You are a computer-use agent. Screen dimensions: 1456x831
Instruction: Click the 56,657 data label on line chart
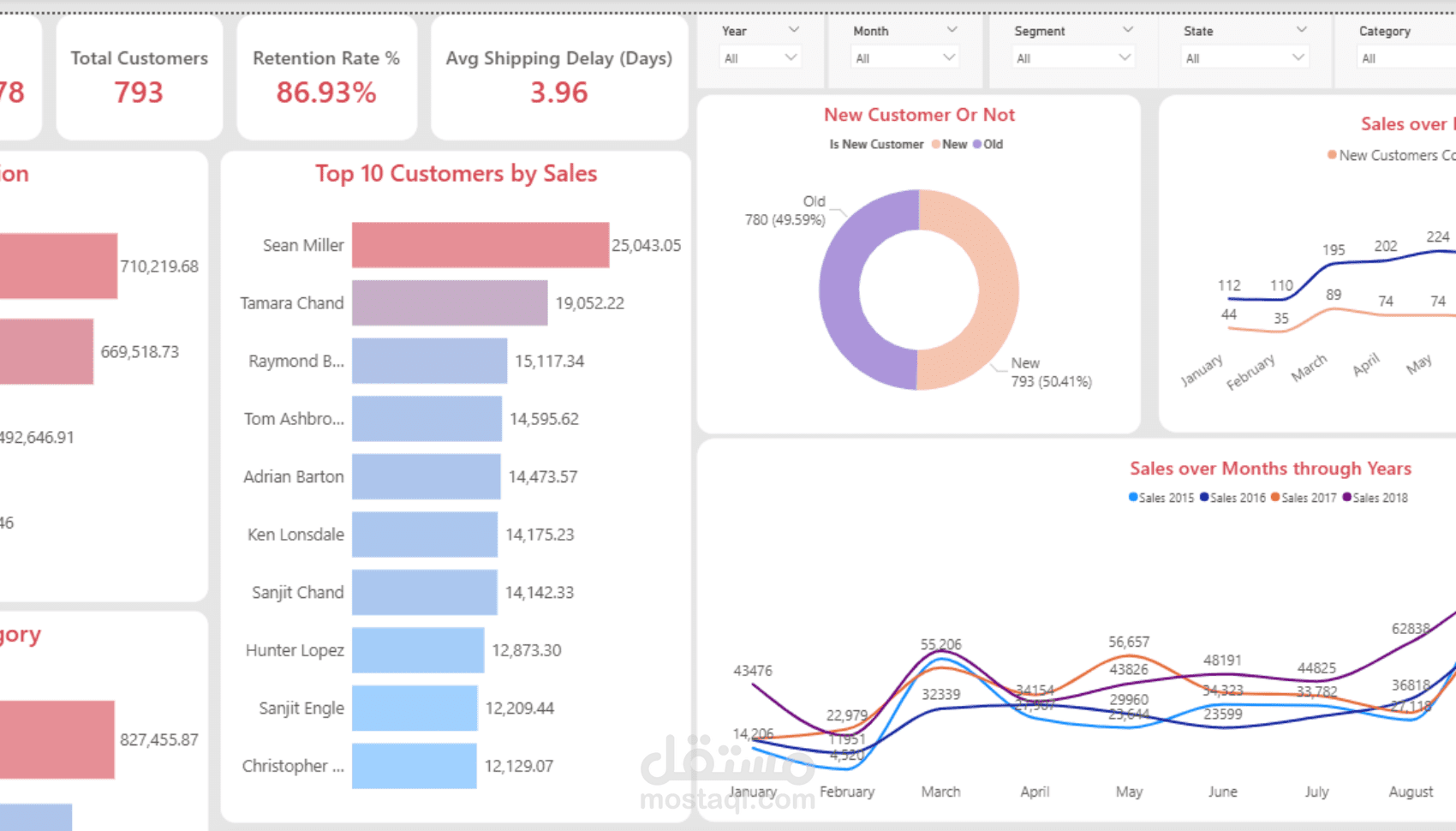point(1129,642)
